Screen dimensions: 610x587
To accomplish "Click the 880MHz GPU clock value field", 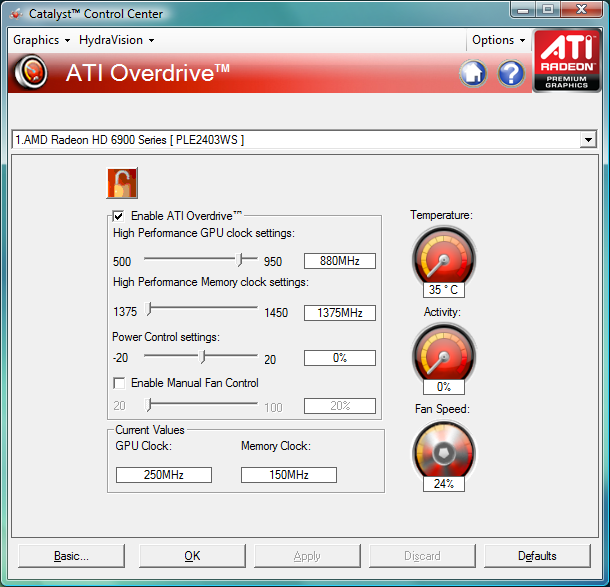I will pos(340,261).
